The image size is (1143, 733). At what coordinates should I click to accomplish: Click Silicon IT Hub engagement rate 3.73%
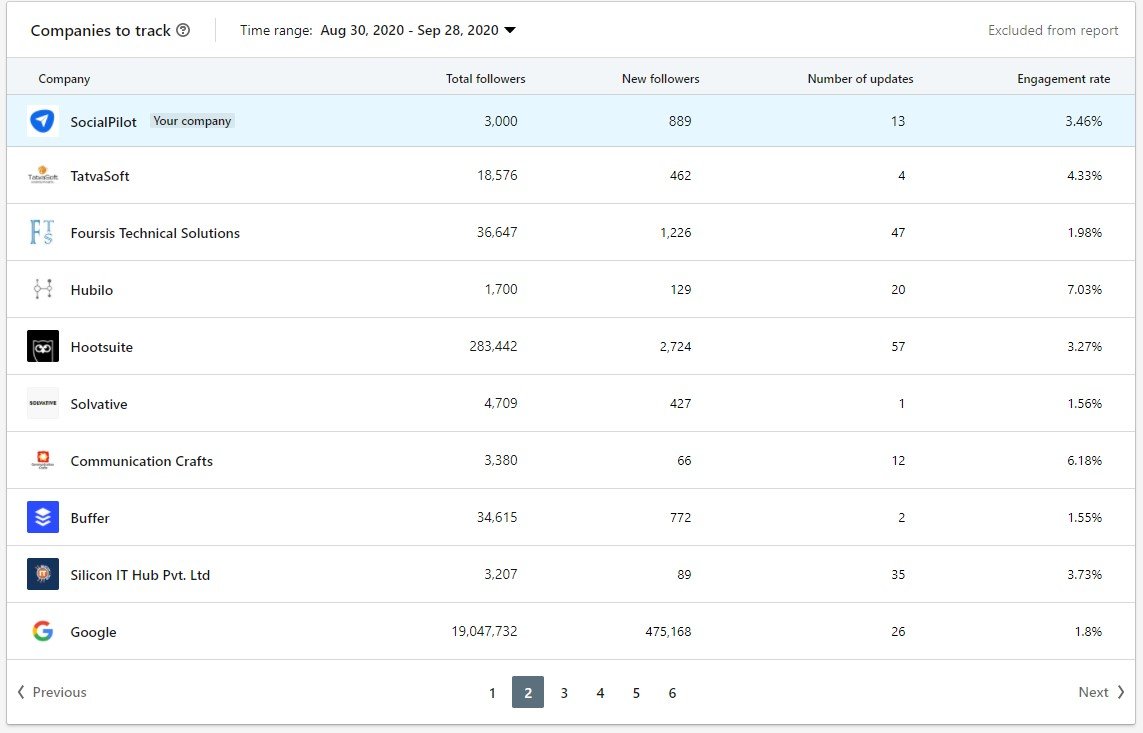(x=1085, y=574)
